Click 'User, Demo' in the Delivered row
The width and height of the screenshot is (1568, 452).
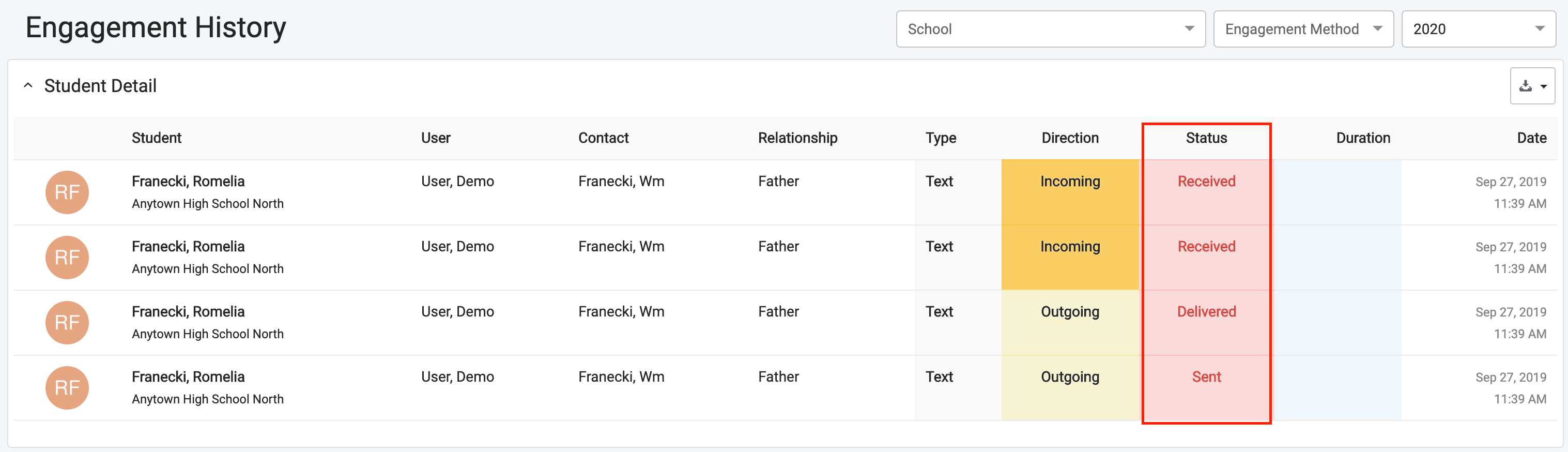tap(457, 312)
